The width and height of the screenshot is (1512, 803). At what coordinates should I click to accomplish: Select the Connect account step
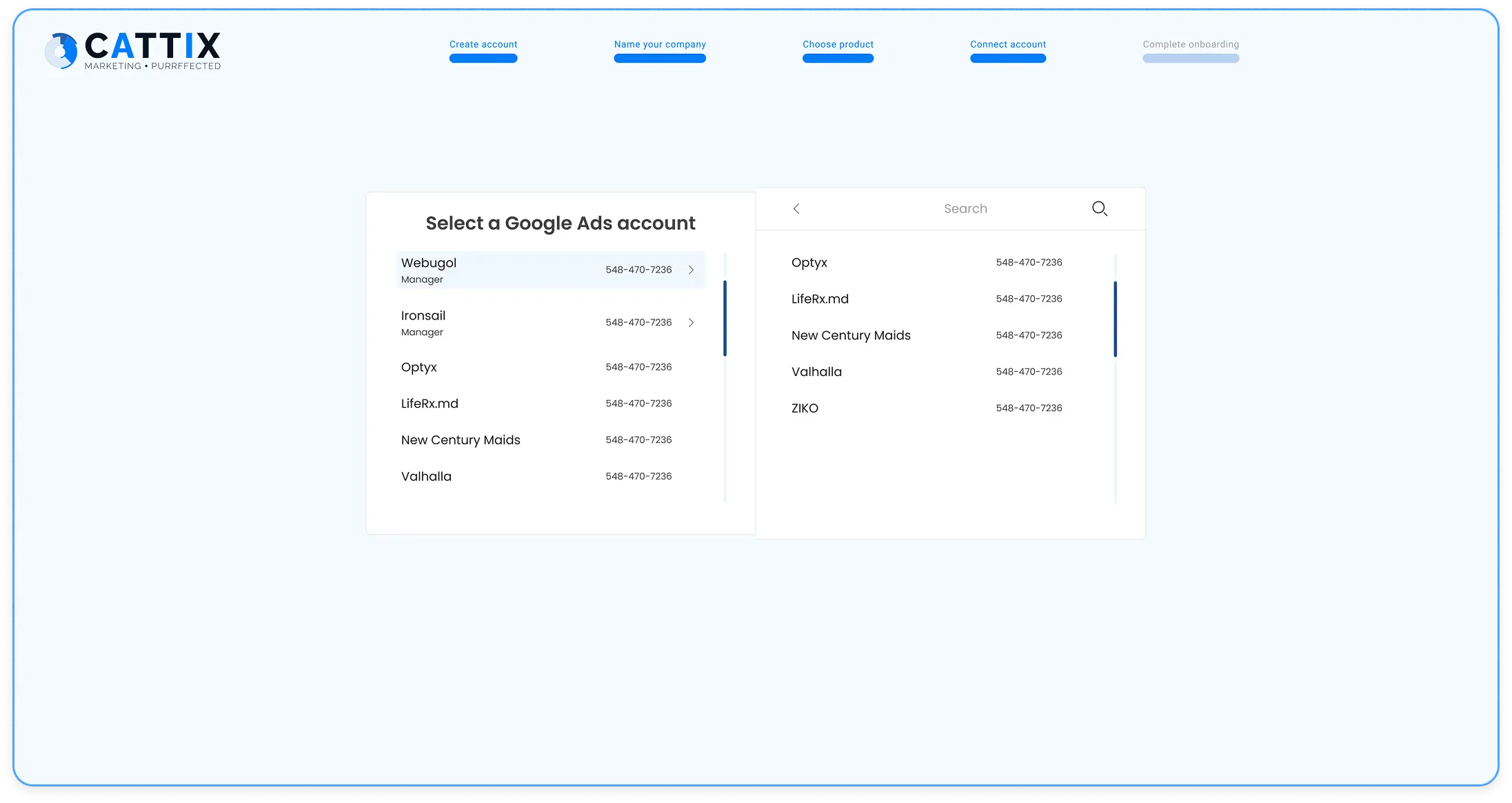[1007, 43]
